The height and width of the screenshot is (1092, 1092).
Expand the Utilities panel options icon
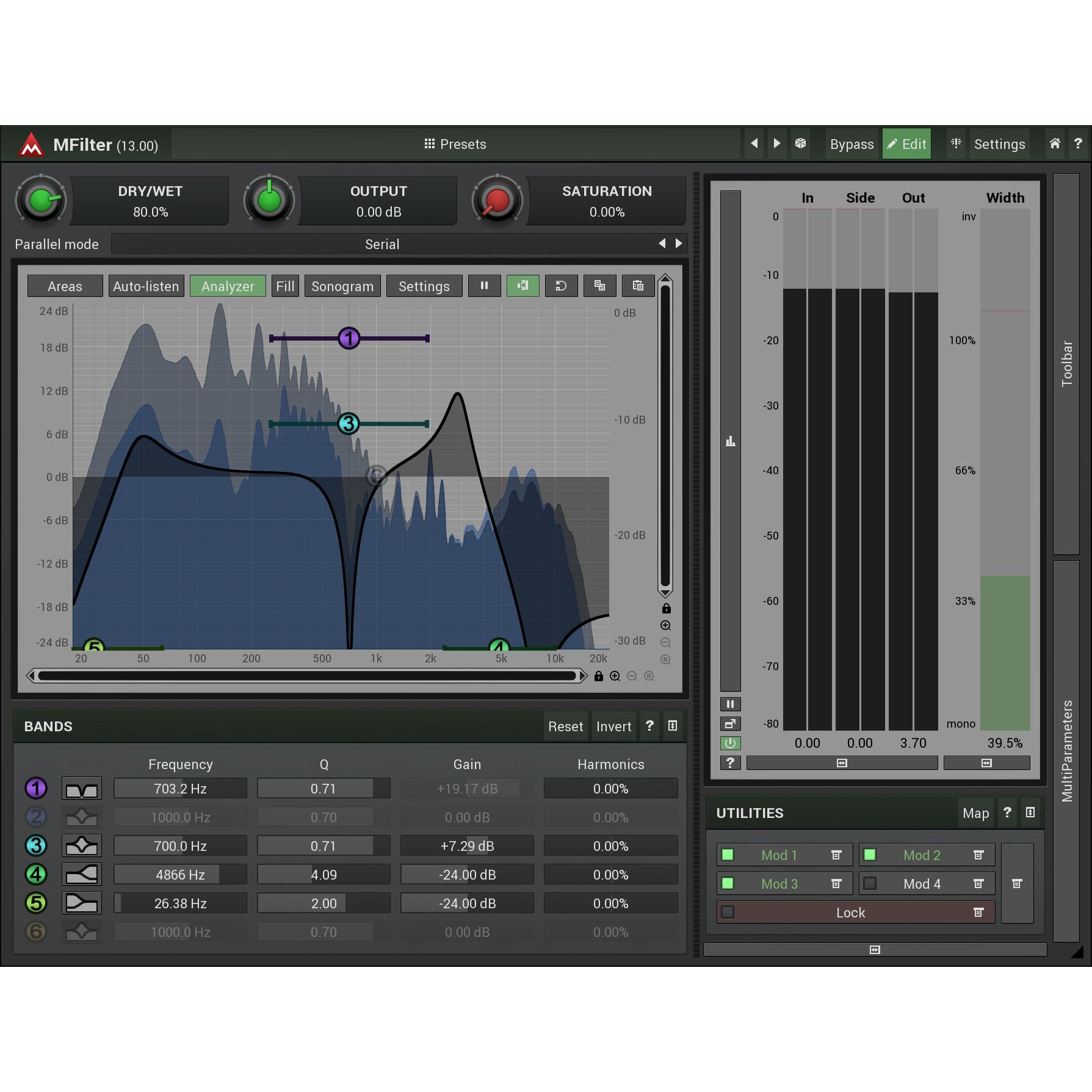[1030, 812]
